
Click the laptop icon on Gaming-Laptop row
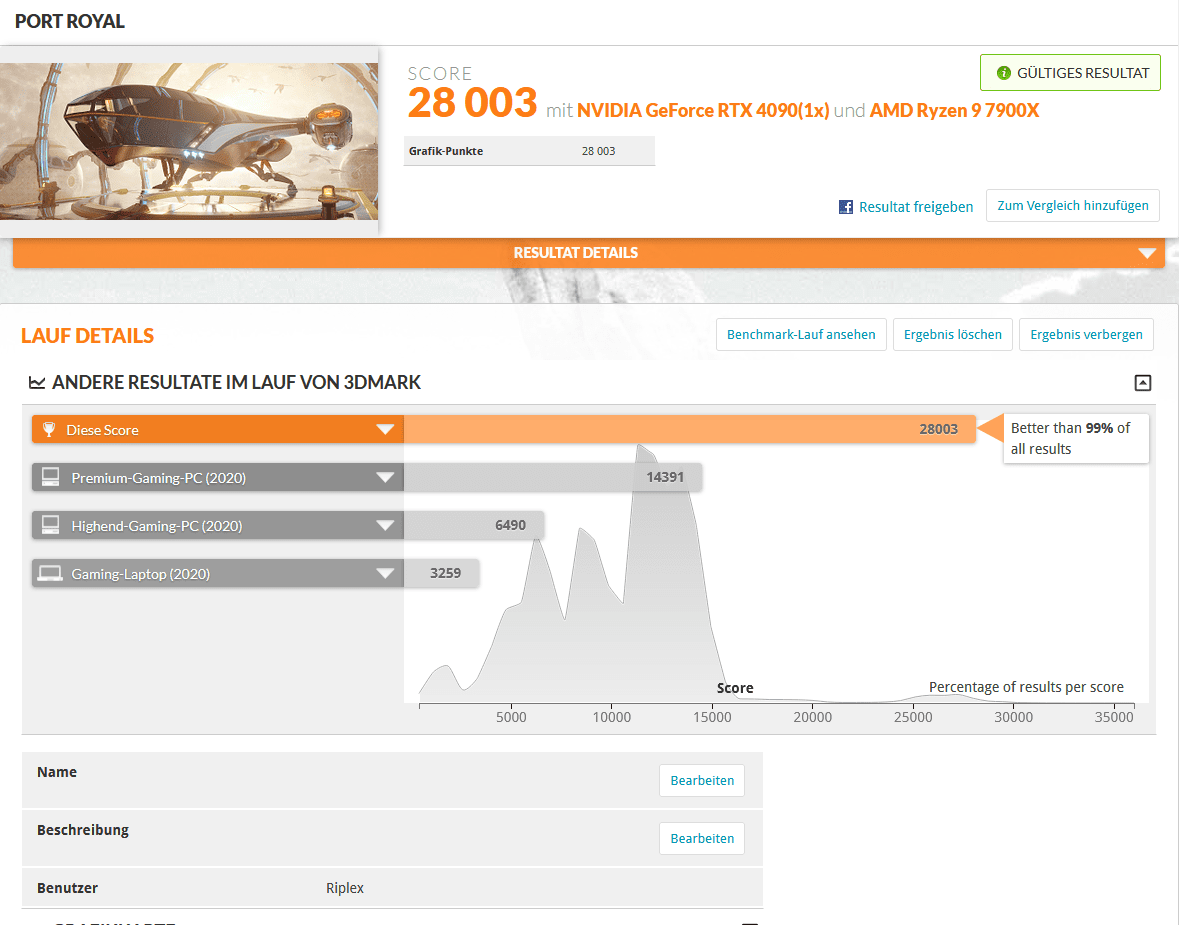pyautogui.click(x=50, y=573)
